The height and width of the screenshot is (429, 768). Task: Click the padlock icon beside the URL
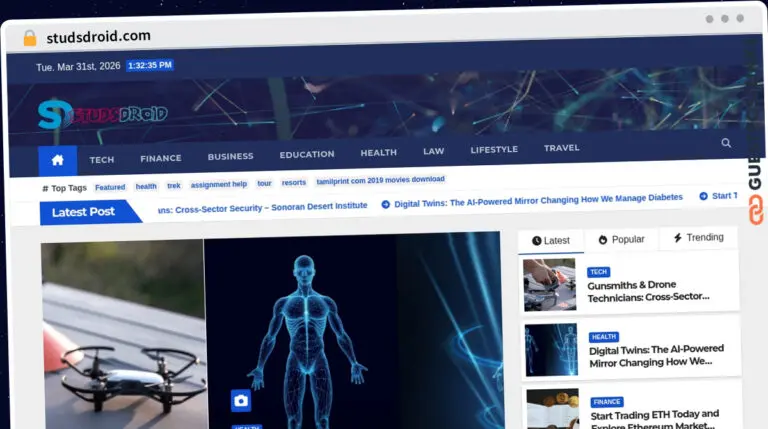click(x=30, y=38)
